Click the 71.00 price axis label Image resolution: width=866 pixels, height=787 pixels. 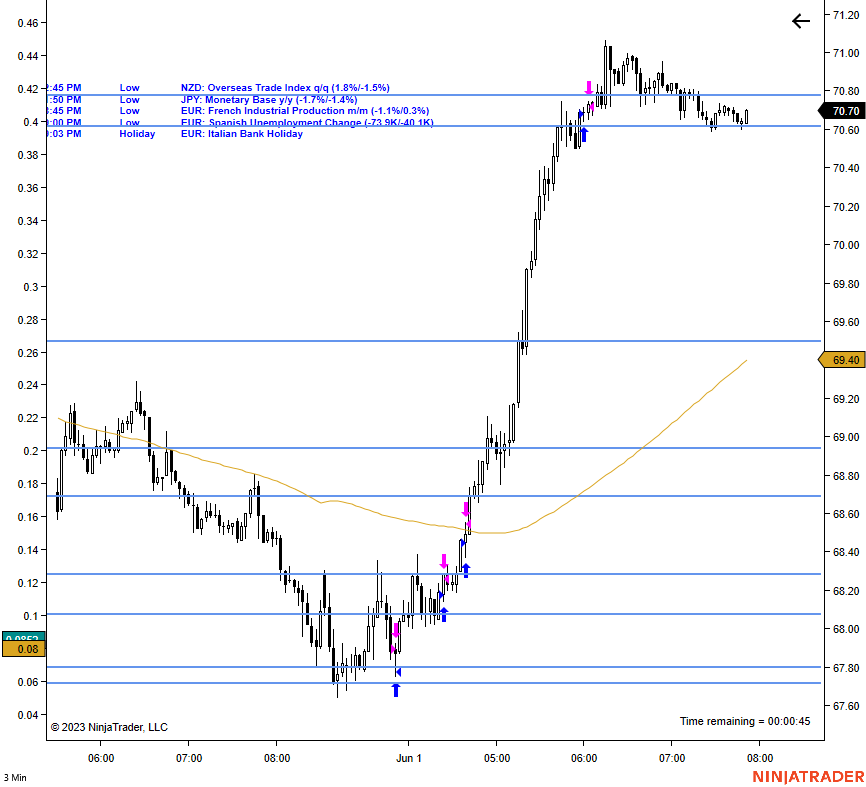[846, 53]
